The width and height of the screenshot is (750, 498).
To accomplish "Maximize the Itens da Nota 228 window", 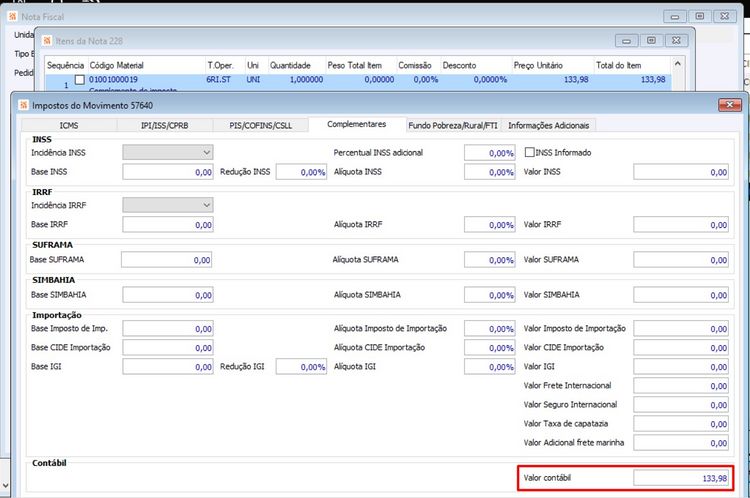I will (x=651, y=40).
